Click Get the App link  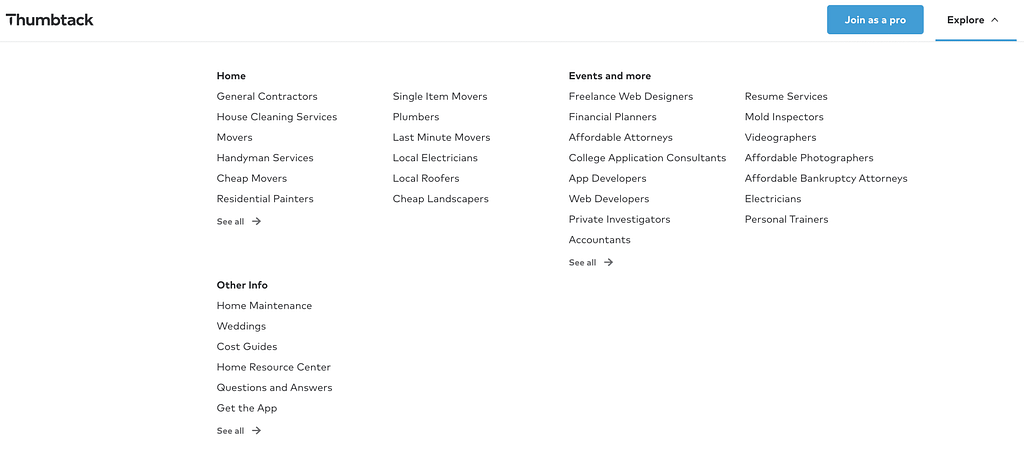point(247,408)
